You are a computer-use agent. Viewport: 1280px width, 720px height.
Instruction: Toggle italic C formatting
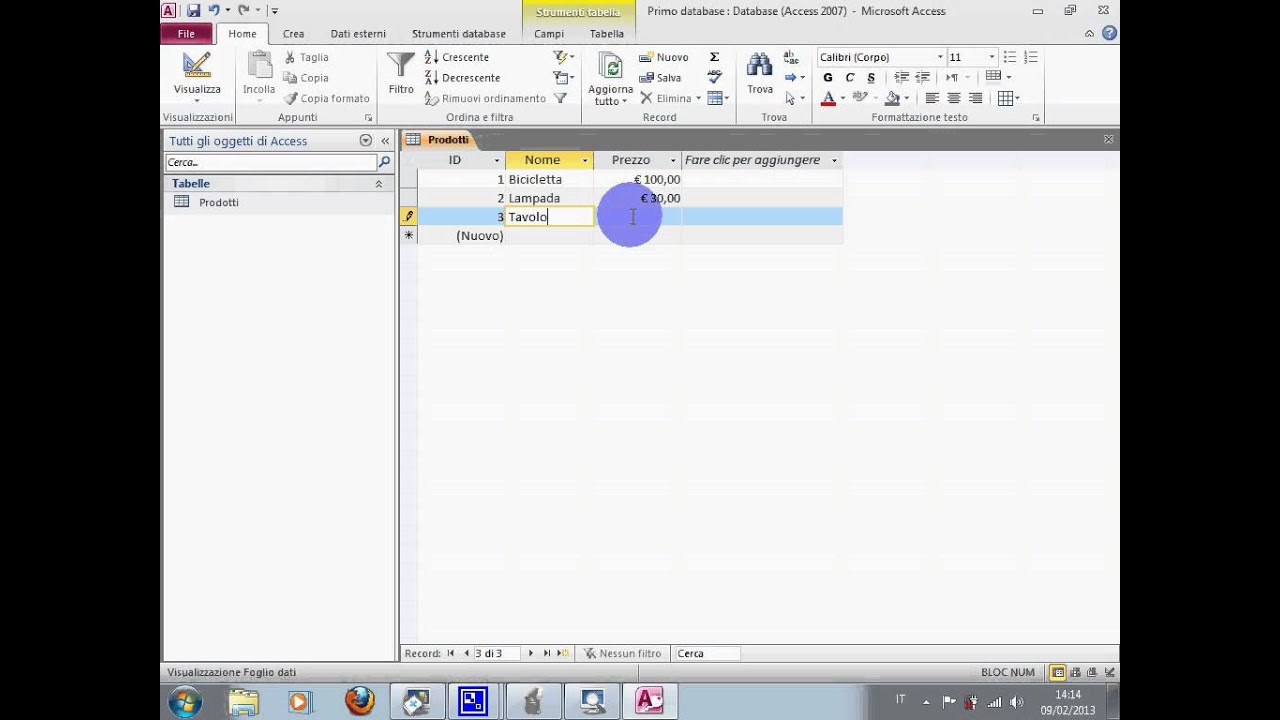[850, 77]
